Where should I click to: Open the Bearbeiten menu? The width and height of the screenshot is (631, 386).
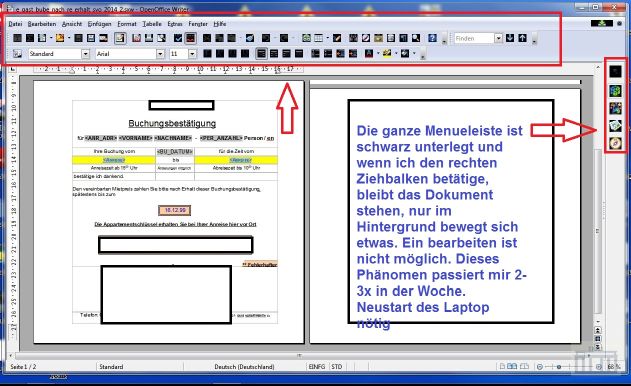pos(42,24)
